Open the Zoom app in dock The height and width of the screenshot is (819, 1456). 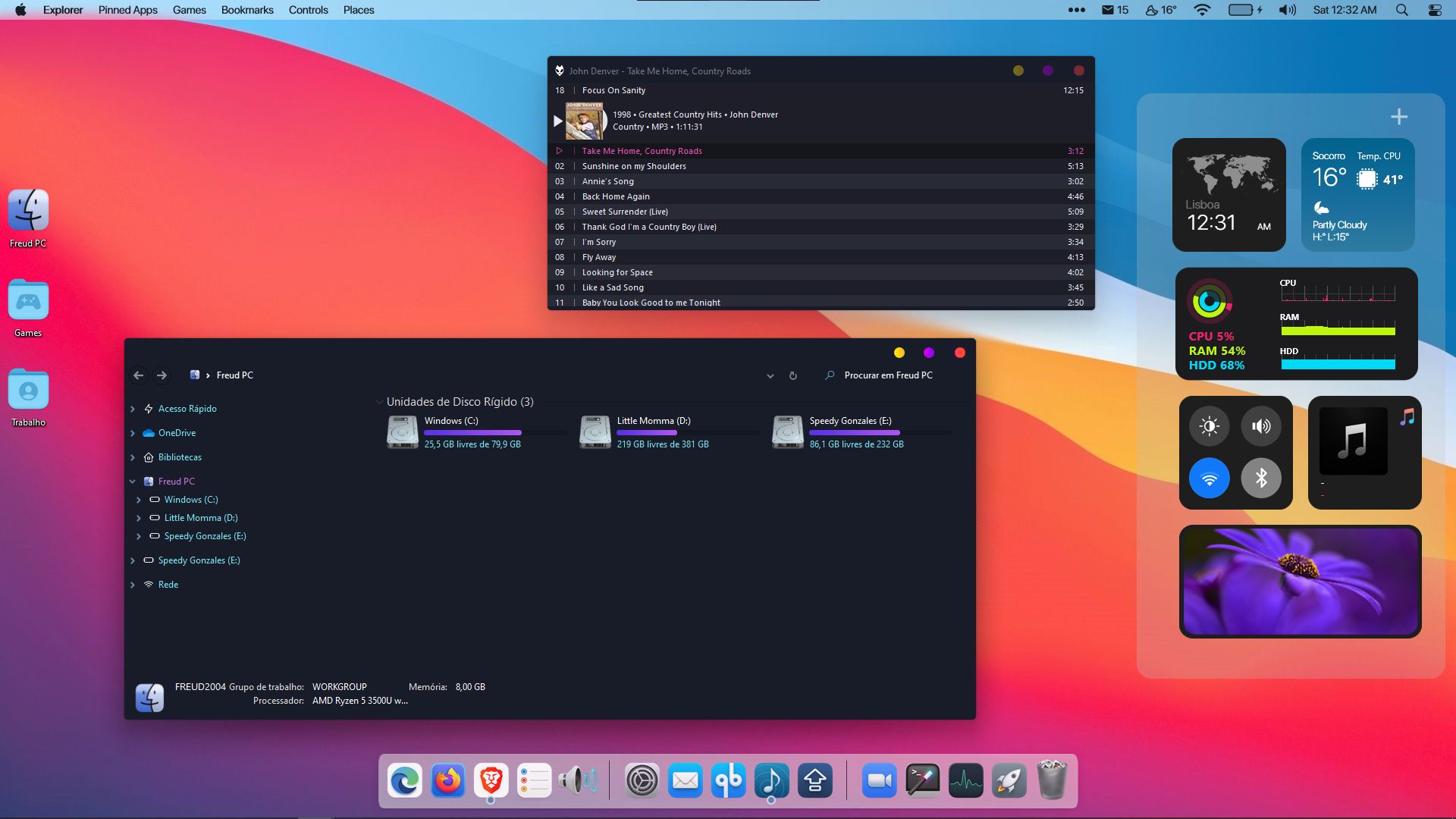coord(879,780)
